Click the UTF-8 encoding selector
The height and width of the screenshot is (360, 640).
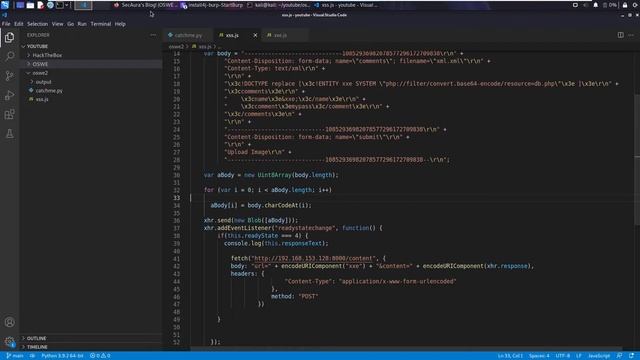point(562,356)
